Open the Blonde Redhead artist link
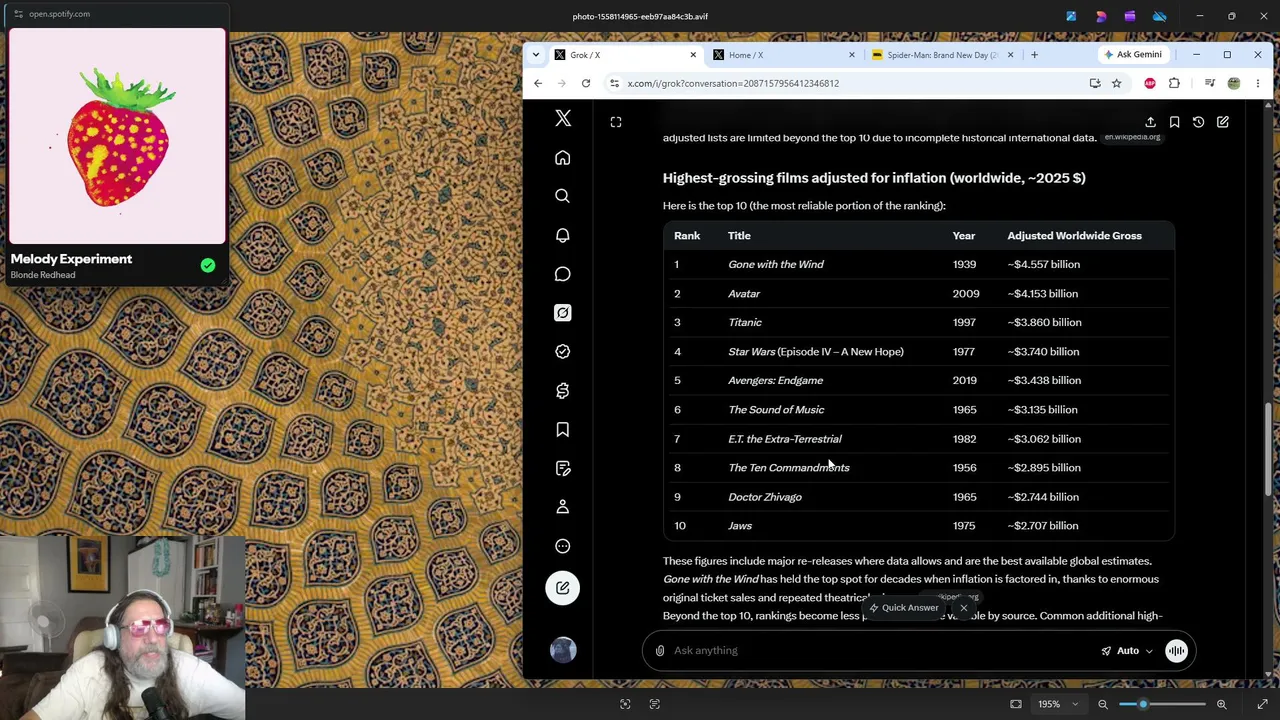1280x720 pixels. (x=43, y=275)
